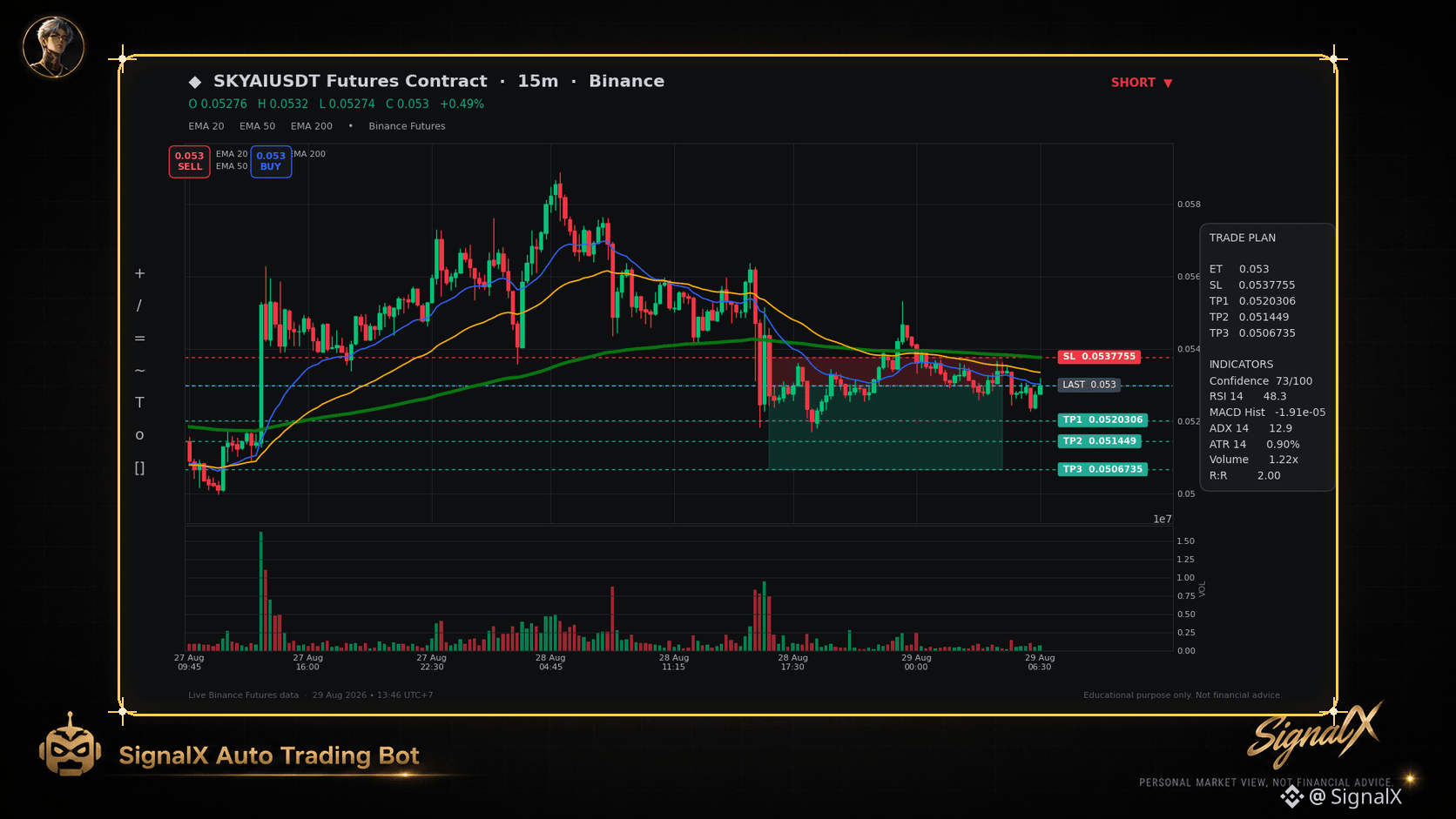Click the 29 Aug 00:00 time label
1456x819 pixels.
pyautogui.click(x=916, y=662)
